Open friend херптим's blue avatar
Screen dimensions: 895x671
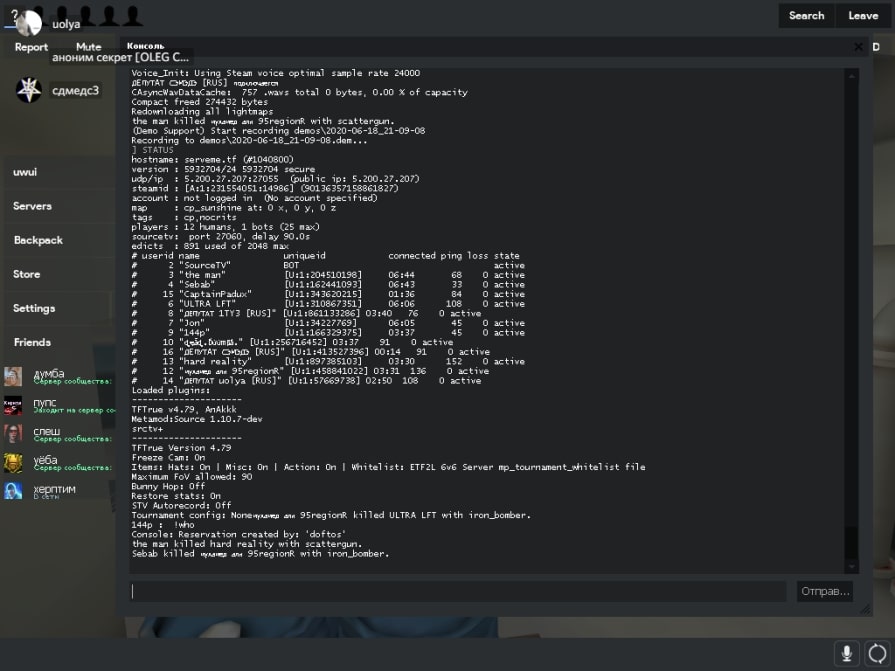point(13,490)
